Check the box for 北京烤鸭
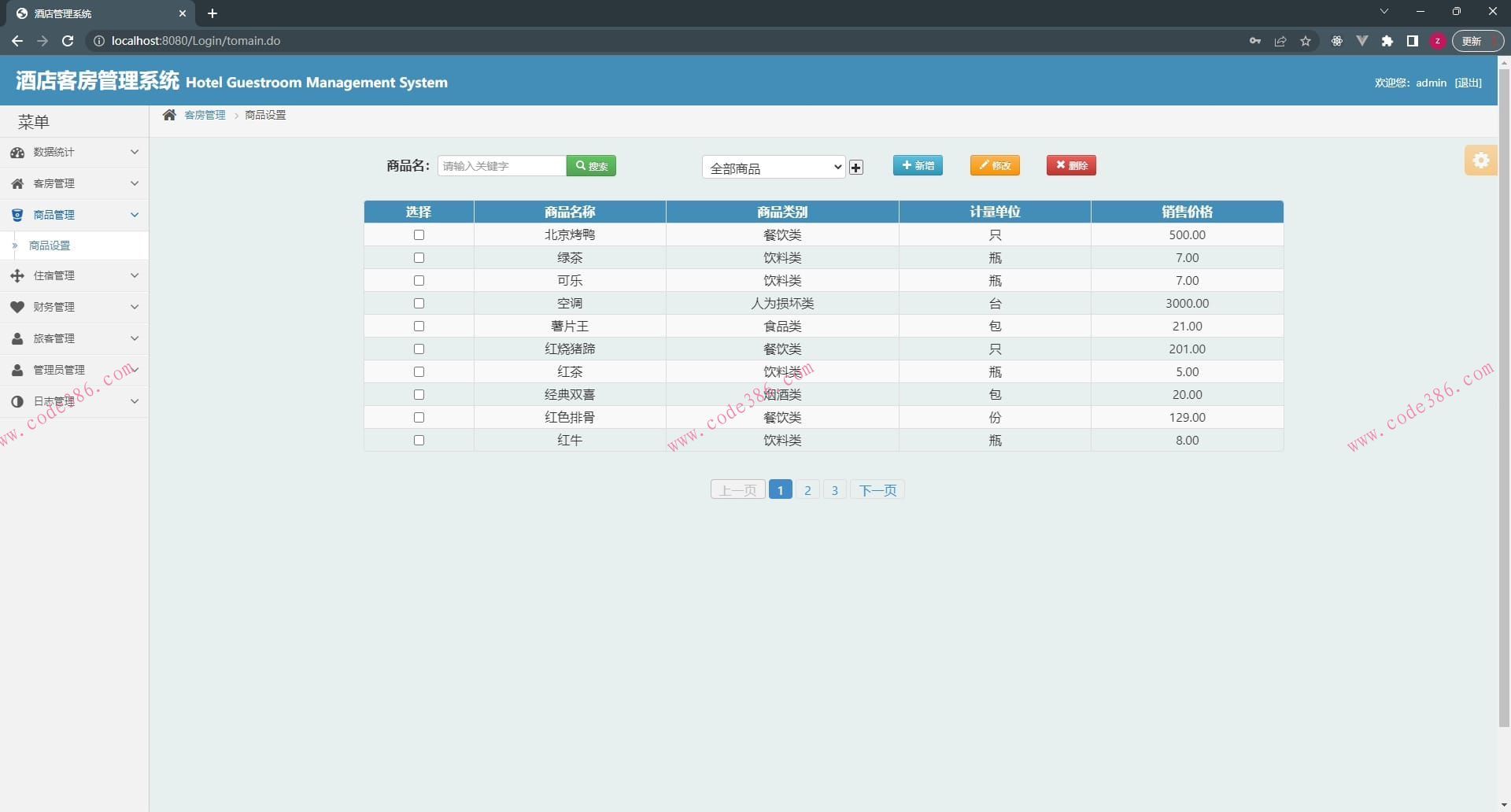The image size is (1511, 812). tap(419, 235)
